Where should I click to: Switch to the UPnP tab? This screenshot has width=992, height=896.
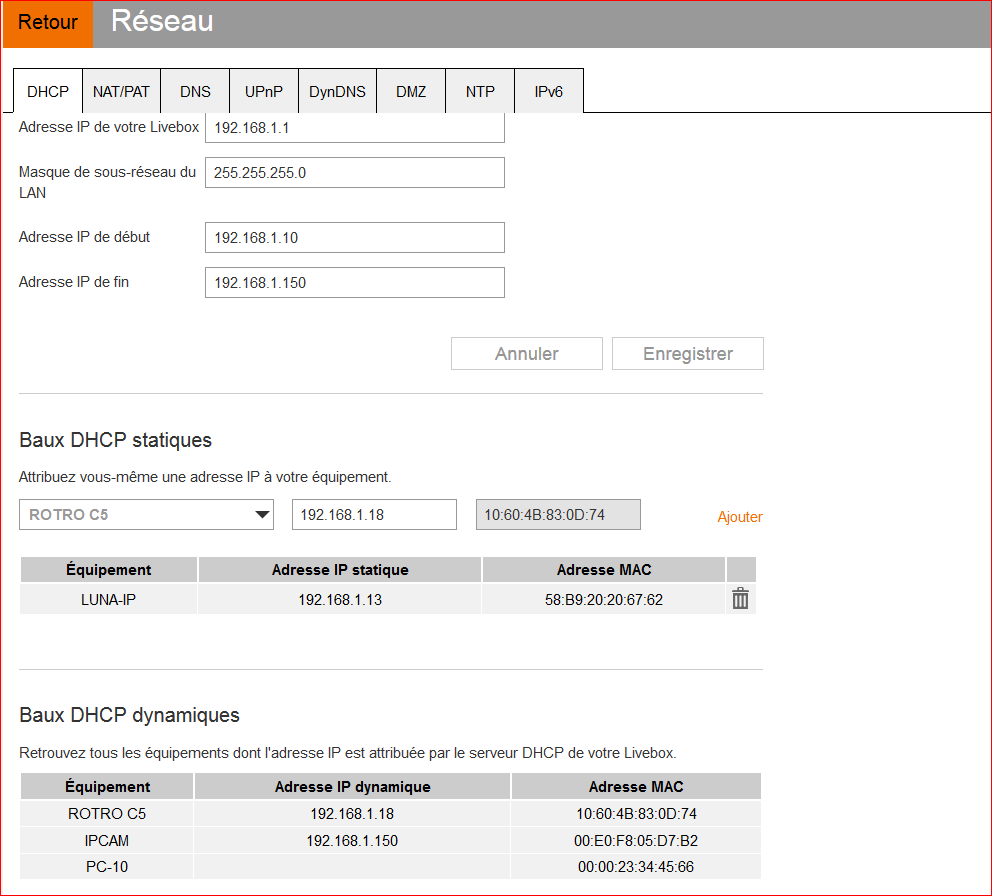pos(263,91)
